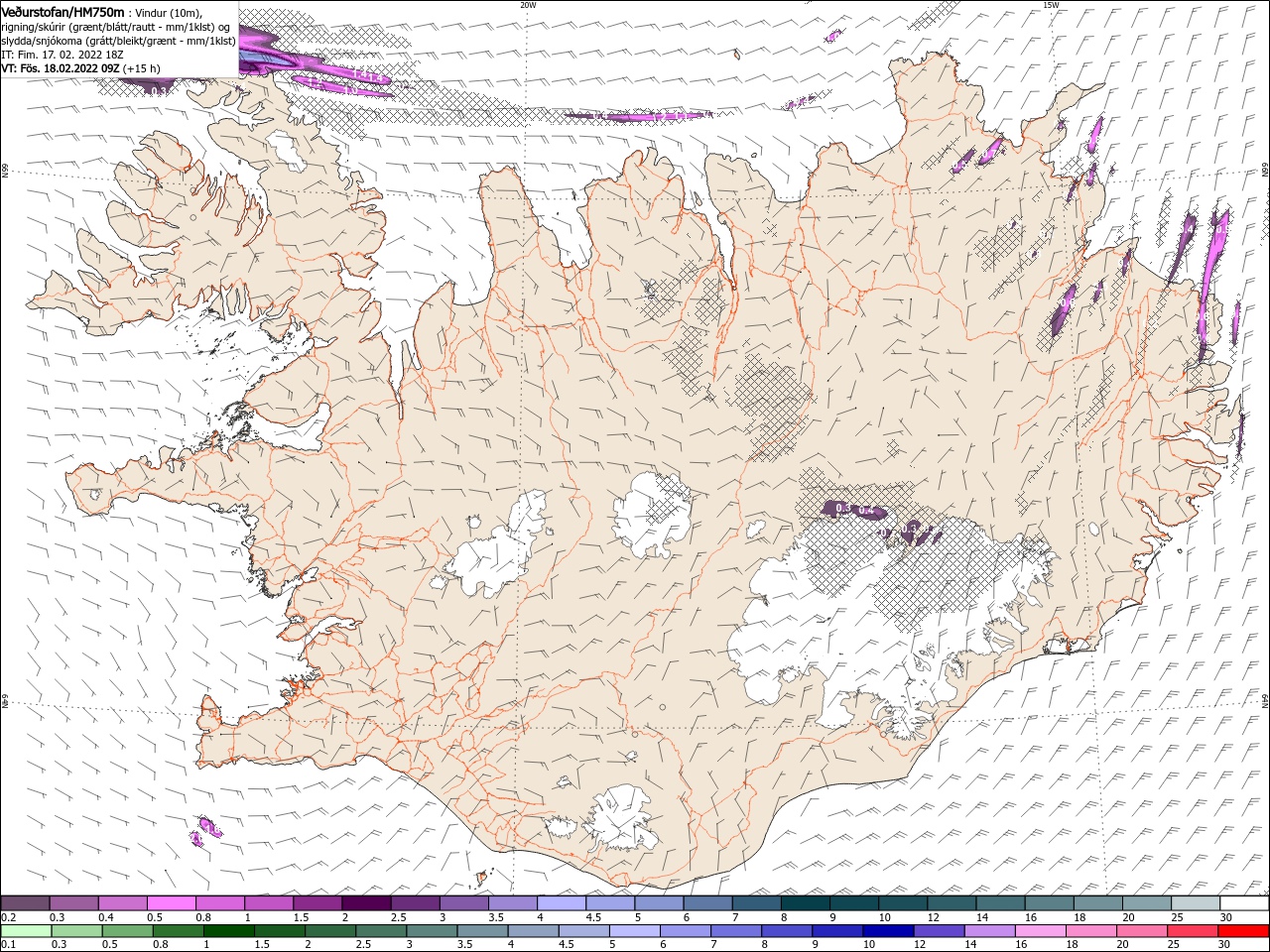
Task: Click the 'rigning/skúrir' legend description line
Action: click(x=116, y=27)
